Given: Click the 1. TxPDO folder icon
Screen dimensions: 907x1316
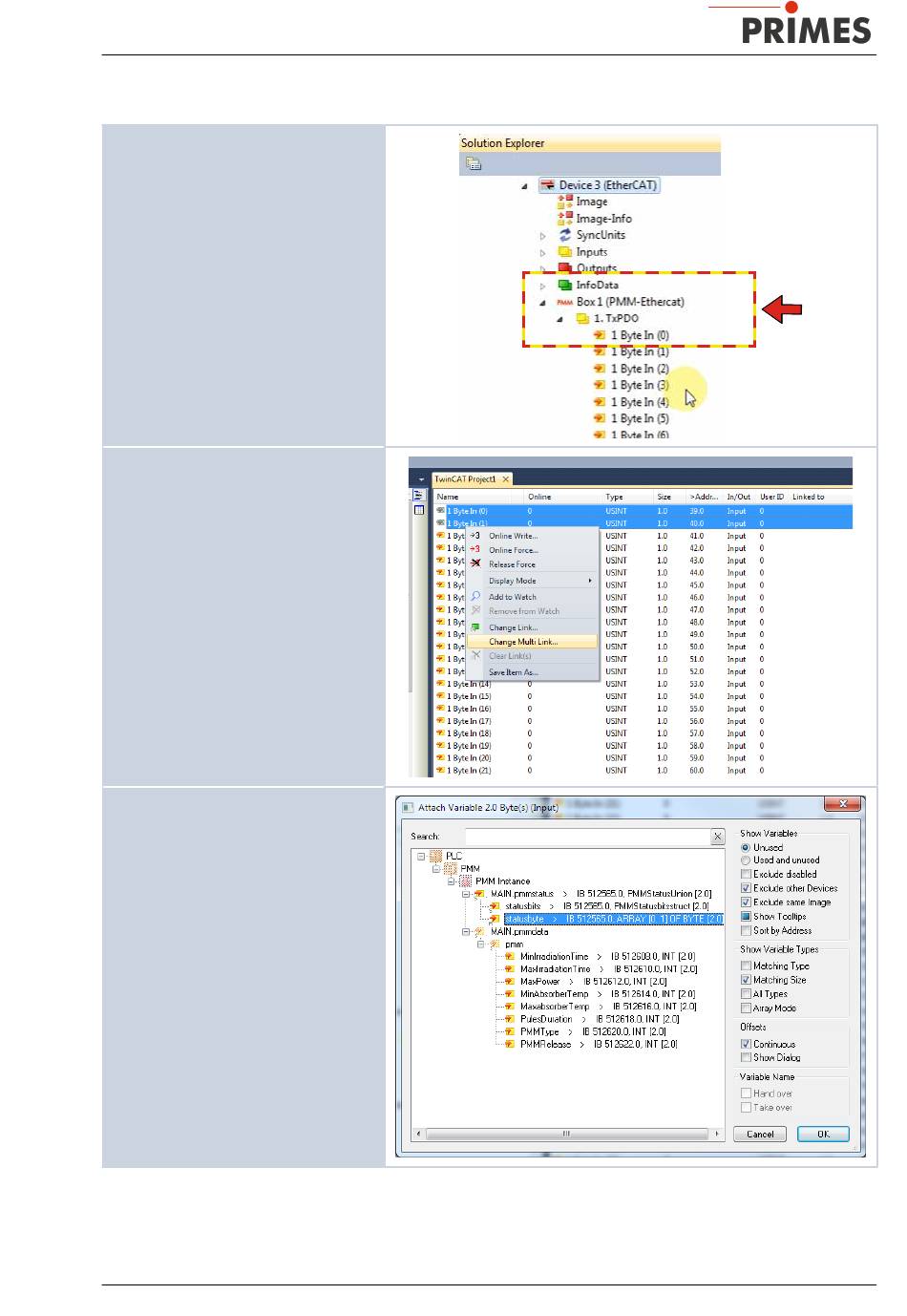Looking at the screenshot, I should click(x=582, y=319).
